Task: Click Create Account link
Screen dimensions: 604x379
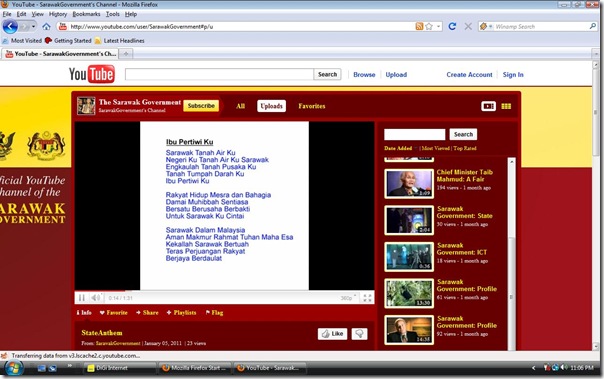Action: coord(469,75)
